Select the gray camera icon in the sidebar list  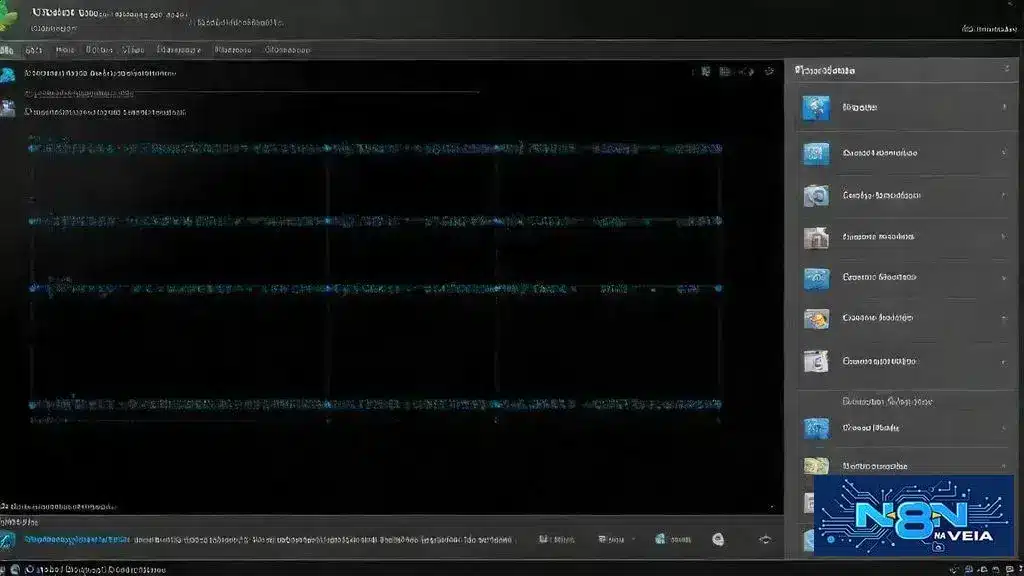(816, 196)
